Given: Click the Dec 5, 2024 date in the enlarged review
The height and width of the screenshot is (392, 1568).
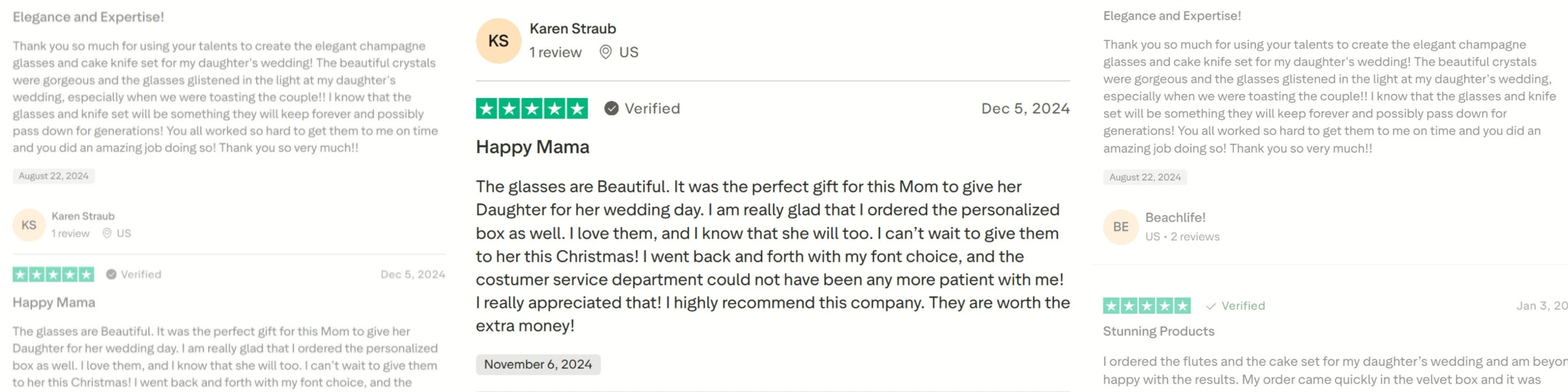Looking at the screenshot, I should click(1025, 109).
